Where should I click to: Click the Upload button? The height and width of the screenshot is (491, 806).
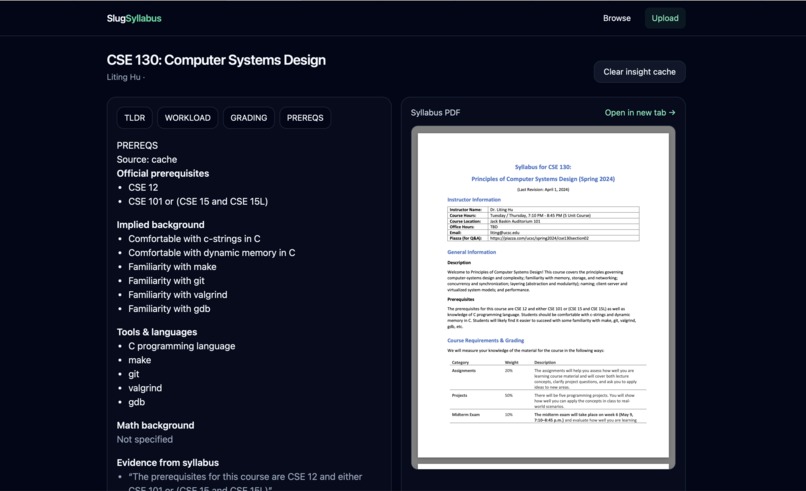point(665,19)
